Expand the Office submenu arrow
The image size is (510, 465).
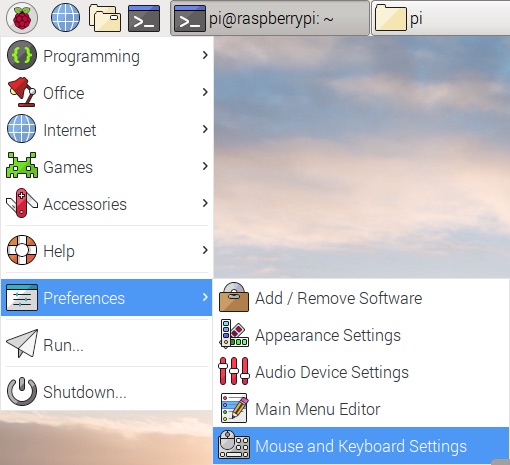coord(205,92)
